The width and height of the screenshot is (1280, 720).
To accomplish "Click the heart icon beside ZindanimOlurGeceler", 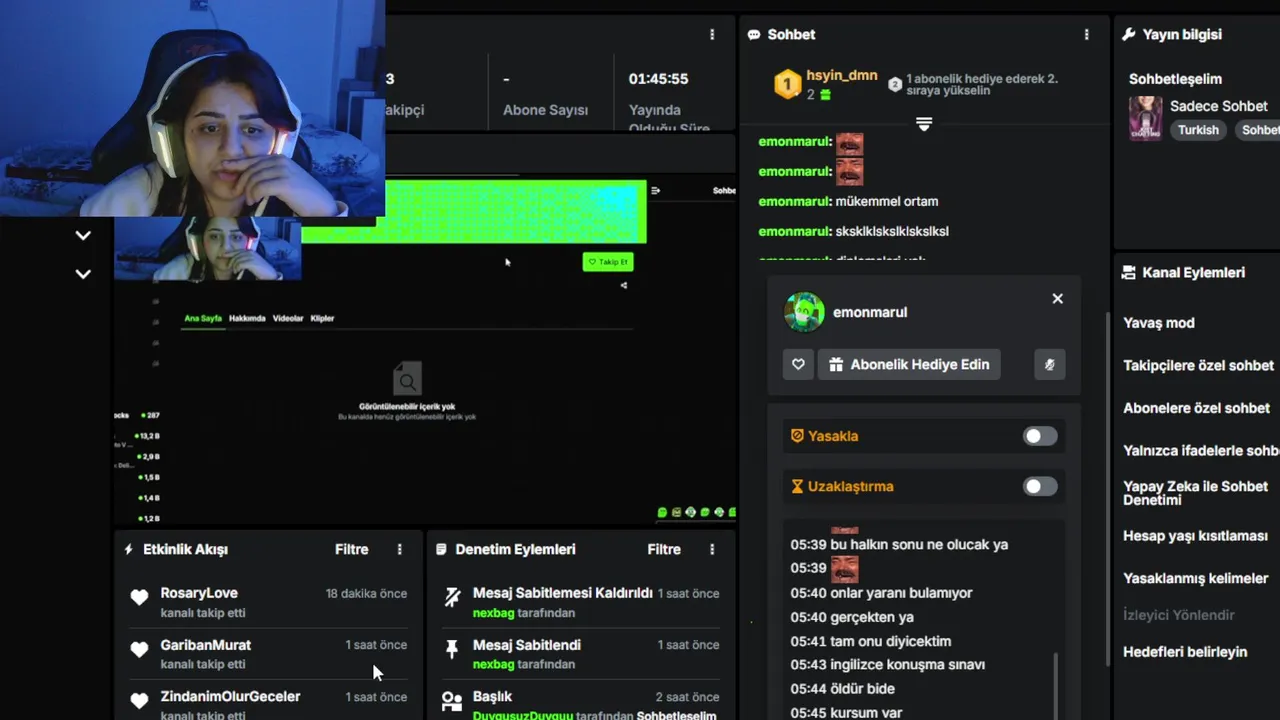I will point(139,701).
